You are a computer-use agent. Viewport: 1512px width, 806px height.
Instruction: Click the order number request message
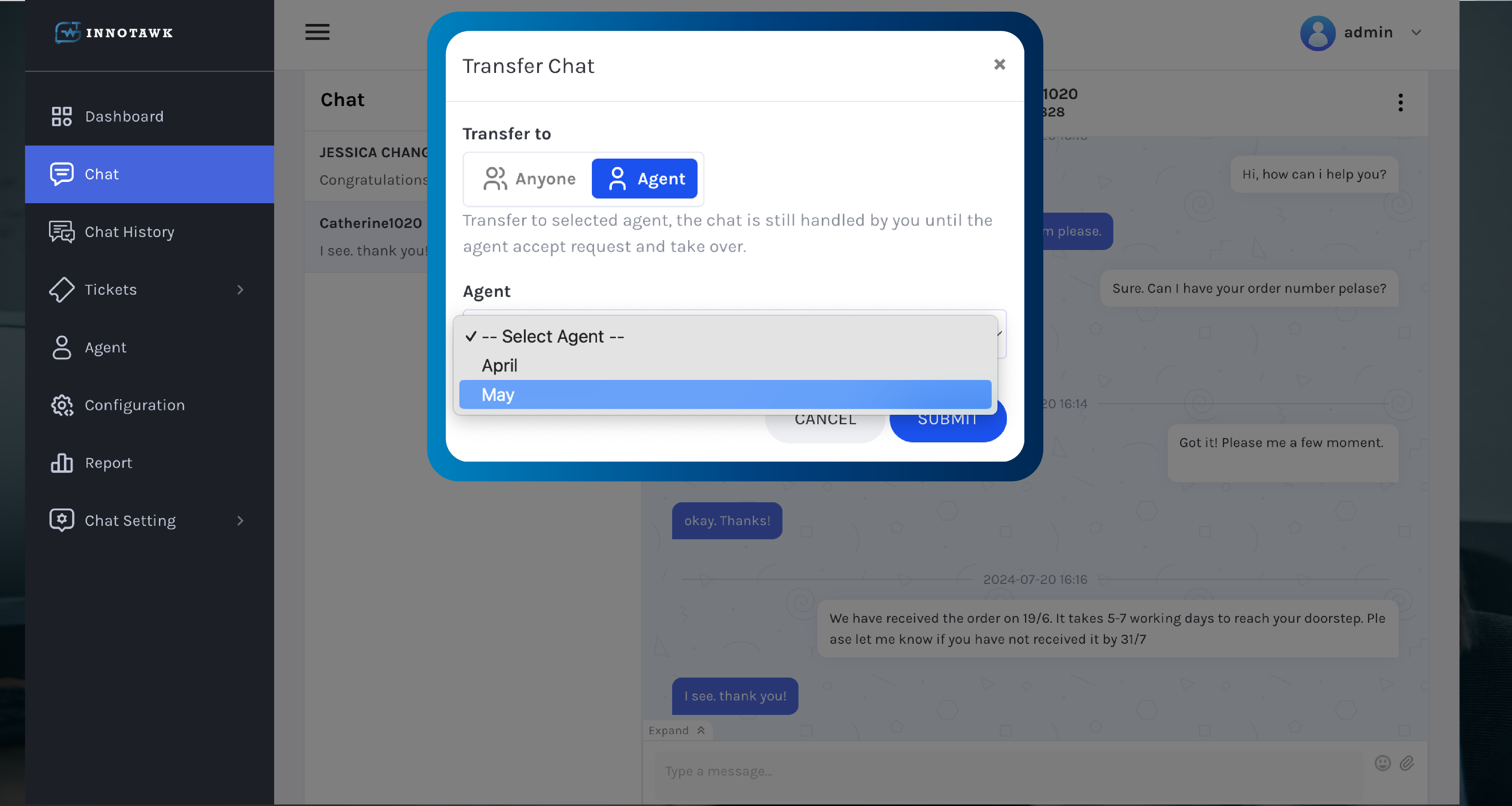point(1249,288)
